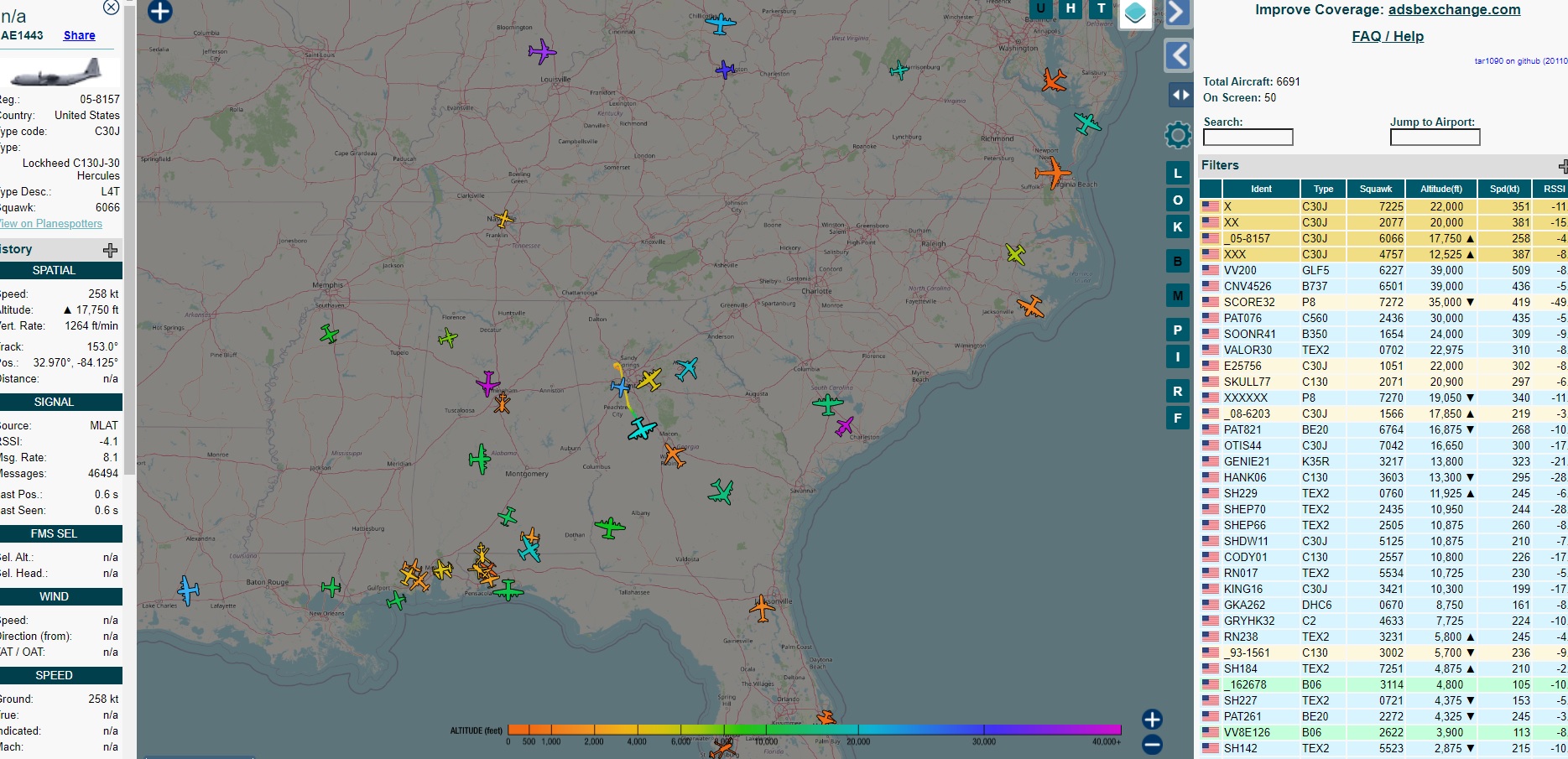Toggle the H map button
The width and height of the screenshot is (1568, 759).
[x=1071, y=8]
